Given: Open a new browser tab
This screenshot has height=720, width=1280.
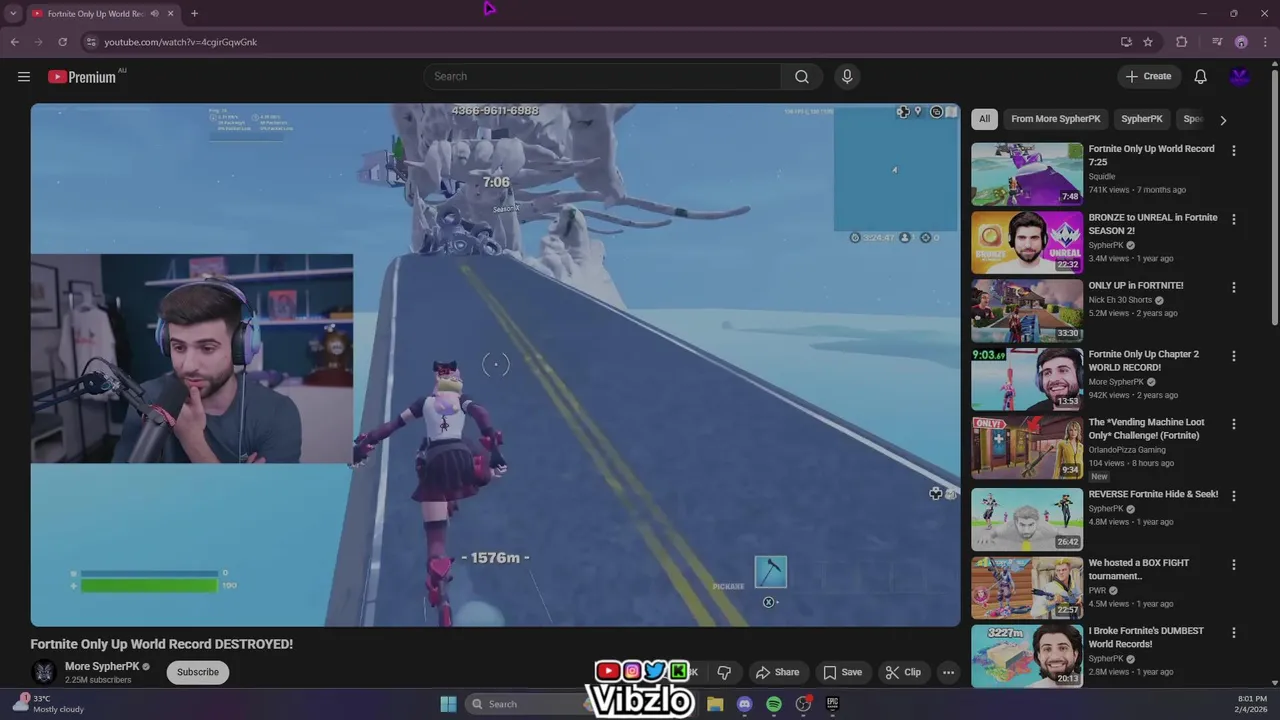Looking at the screenshot, I should tap(194, 13).
